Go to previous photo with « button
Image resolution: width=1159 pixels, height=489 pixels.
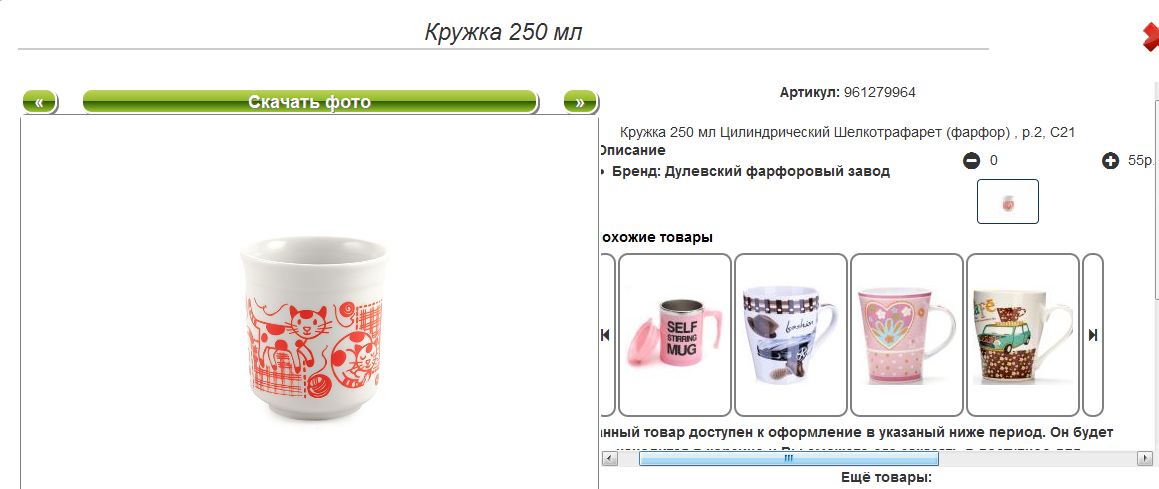pyautogui.click(x=40, y=102)
